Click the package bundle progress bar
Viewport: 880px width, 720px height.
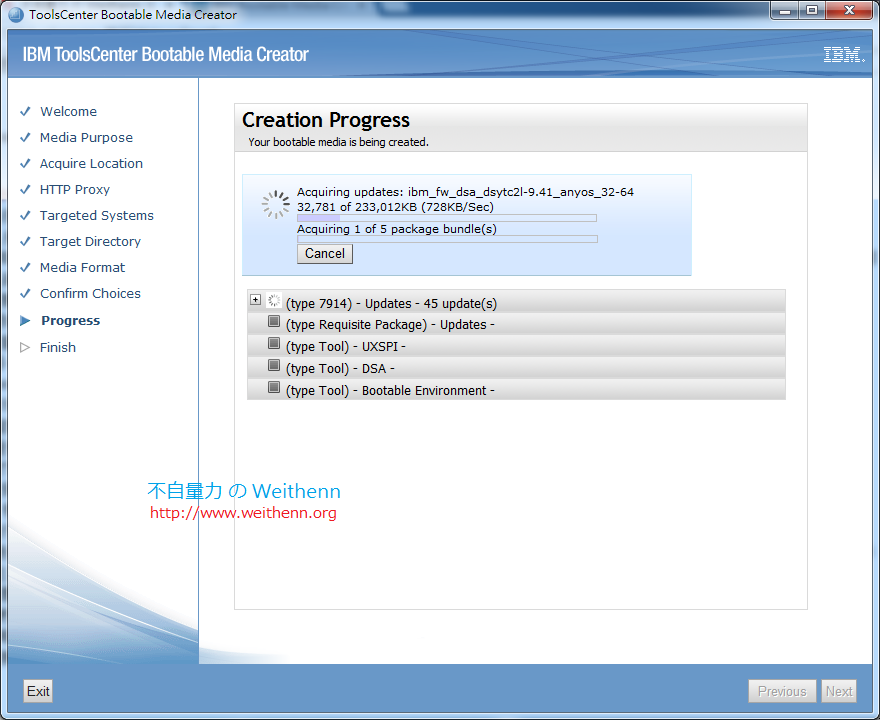pos(447,239)
